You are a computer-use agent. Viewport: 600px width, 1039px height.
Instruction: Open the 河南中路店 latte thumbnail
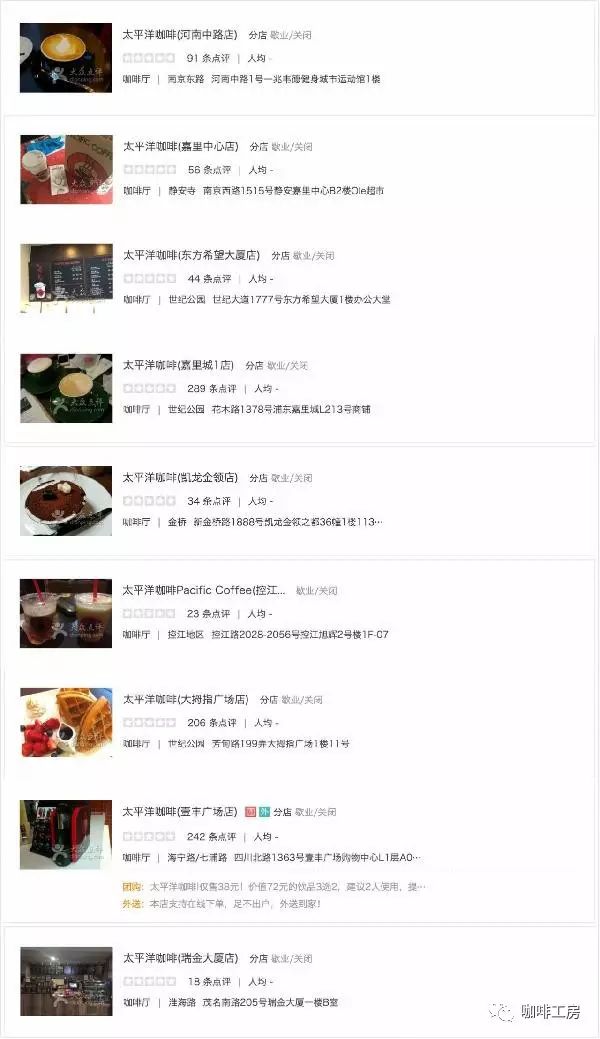[66, 58]
